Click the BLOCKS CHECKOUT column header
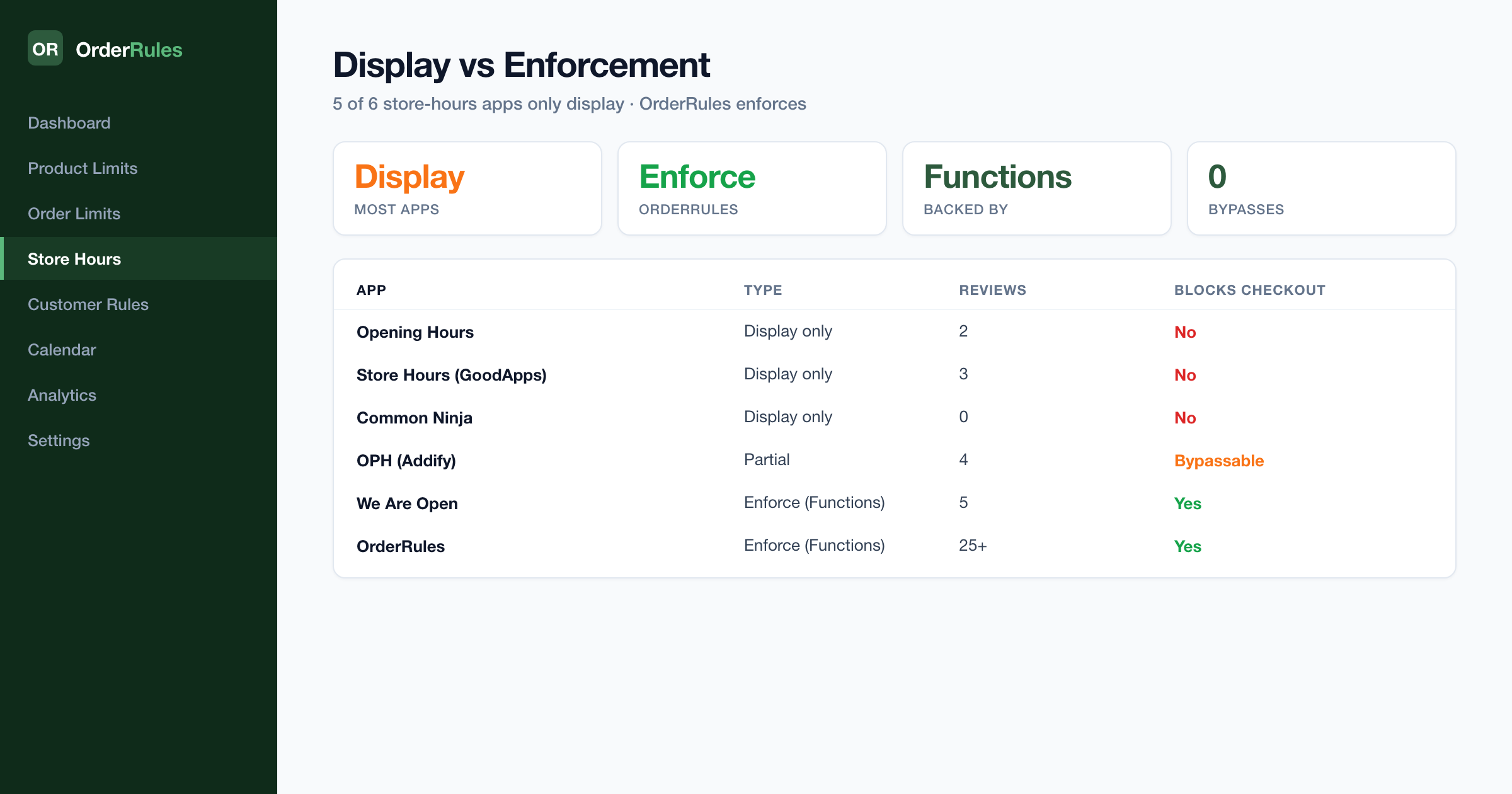Viewport: 1512px width, 794px height. point(1250,290)
